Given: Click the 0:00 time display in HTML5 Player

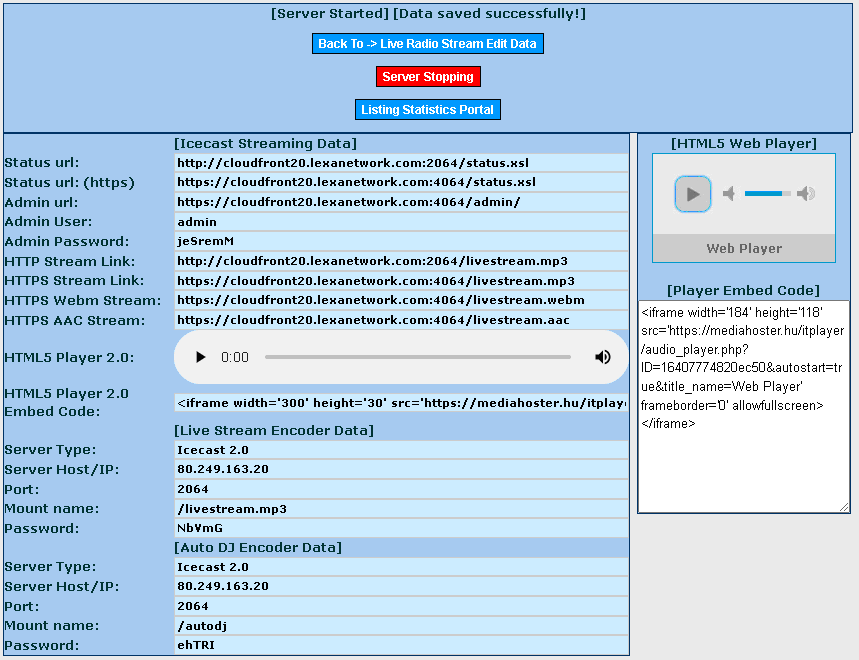Looking at the screenshot, I should point(234,357).
